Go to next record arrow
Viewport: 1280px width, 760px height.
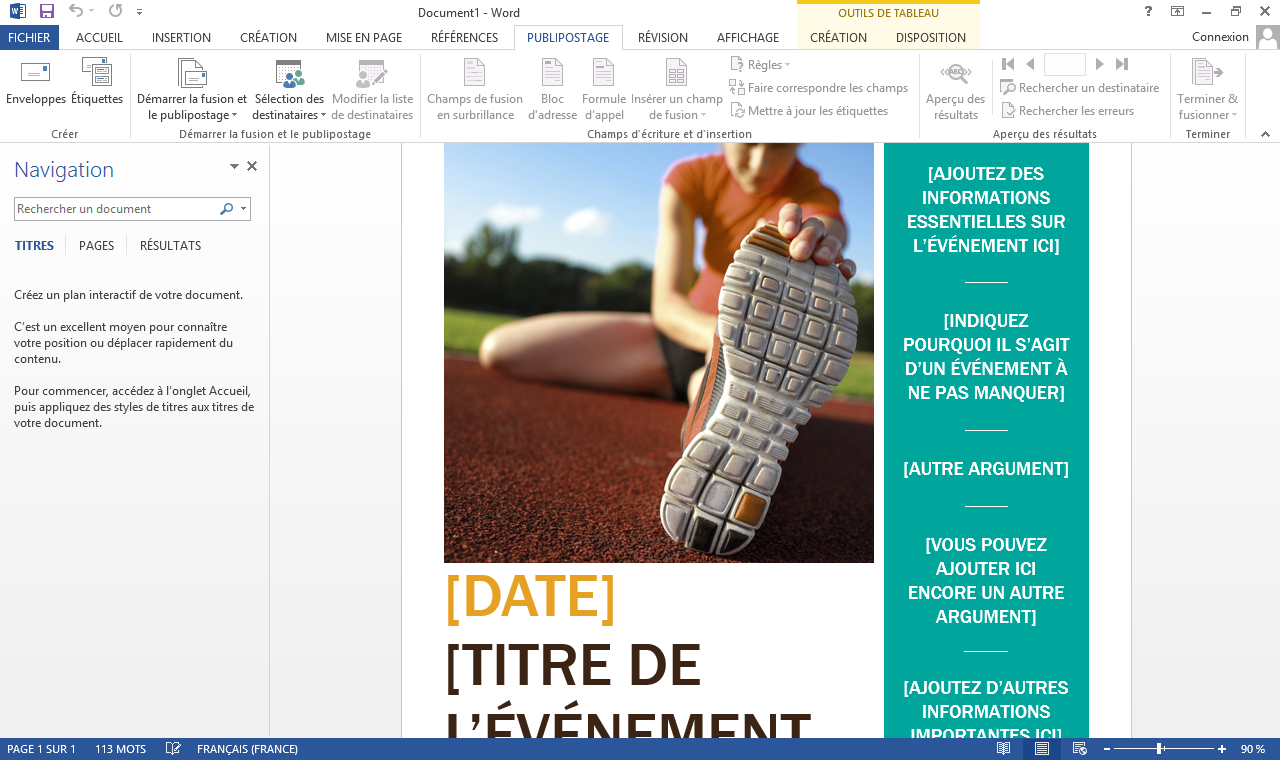[1099, 64]
